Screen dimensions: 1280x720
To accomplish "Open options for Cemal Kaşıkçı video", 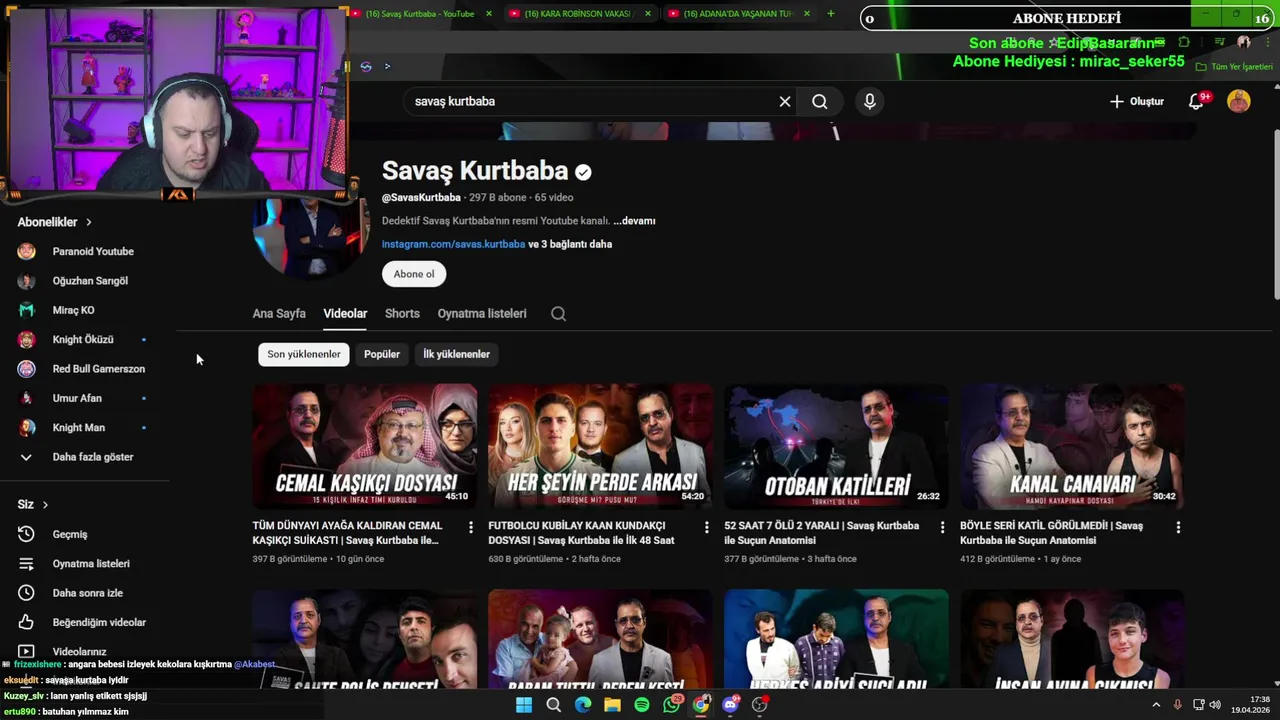I will click(x=471, y=527).
